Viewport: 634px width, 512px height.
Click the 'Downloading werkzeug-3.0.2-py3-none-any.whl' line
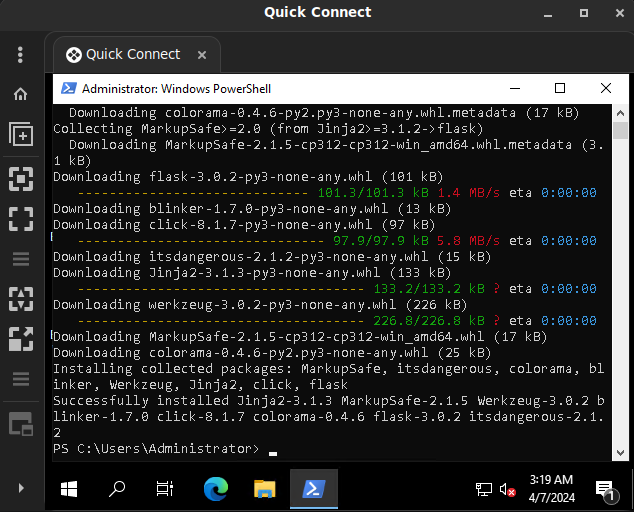(260, 305)
